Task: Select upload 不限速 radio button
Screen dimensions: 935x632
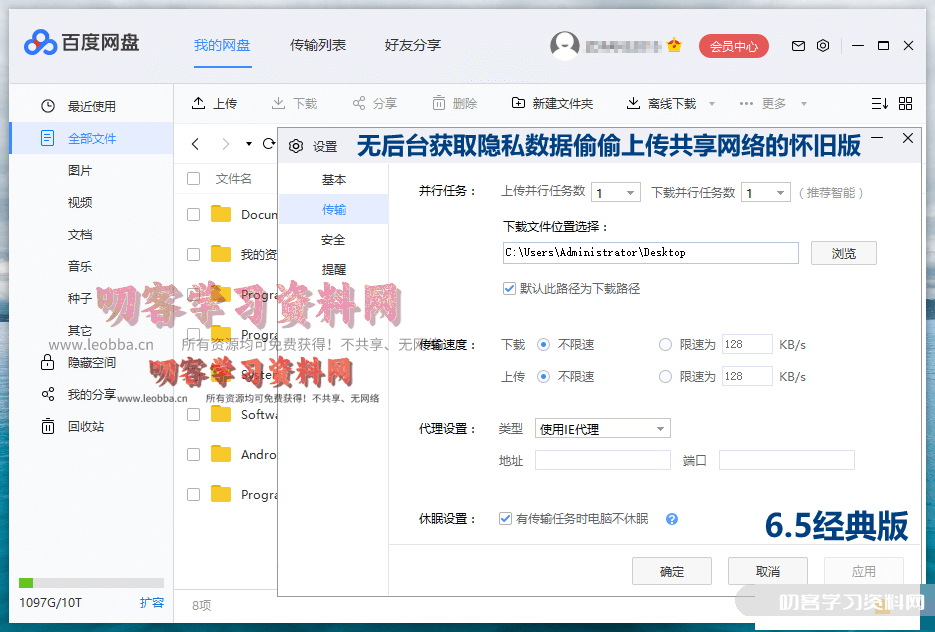Action: click(x=544, y=377)
